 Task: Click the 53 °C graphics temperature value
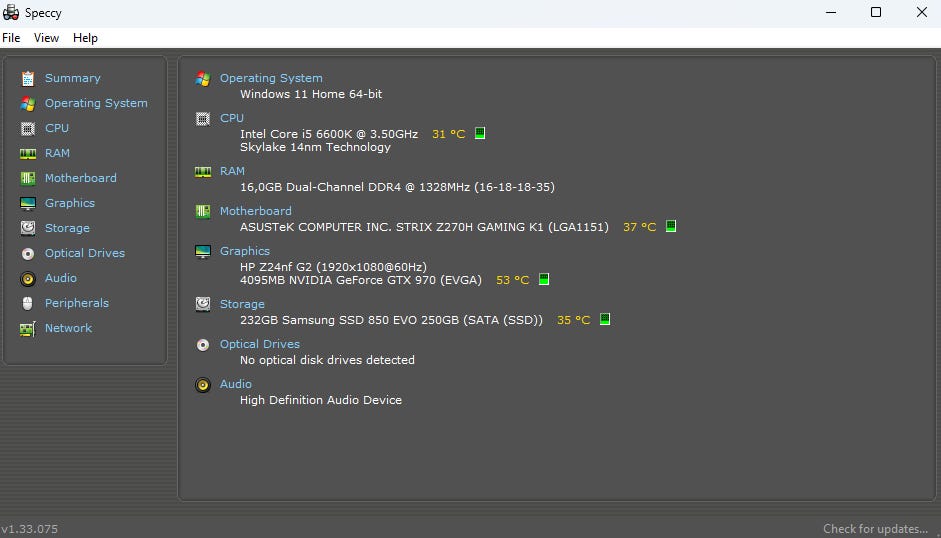point(513,280)
